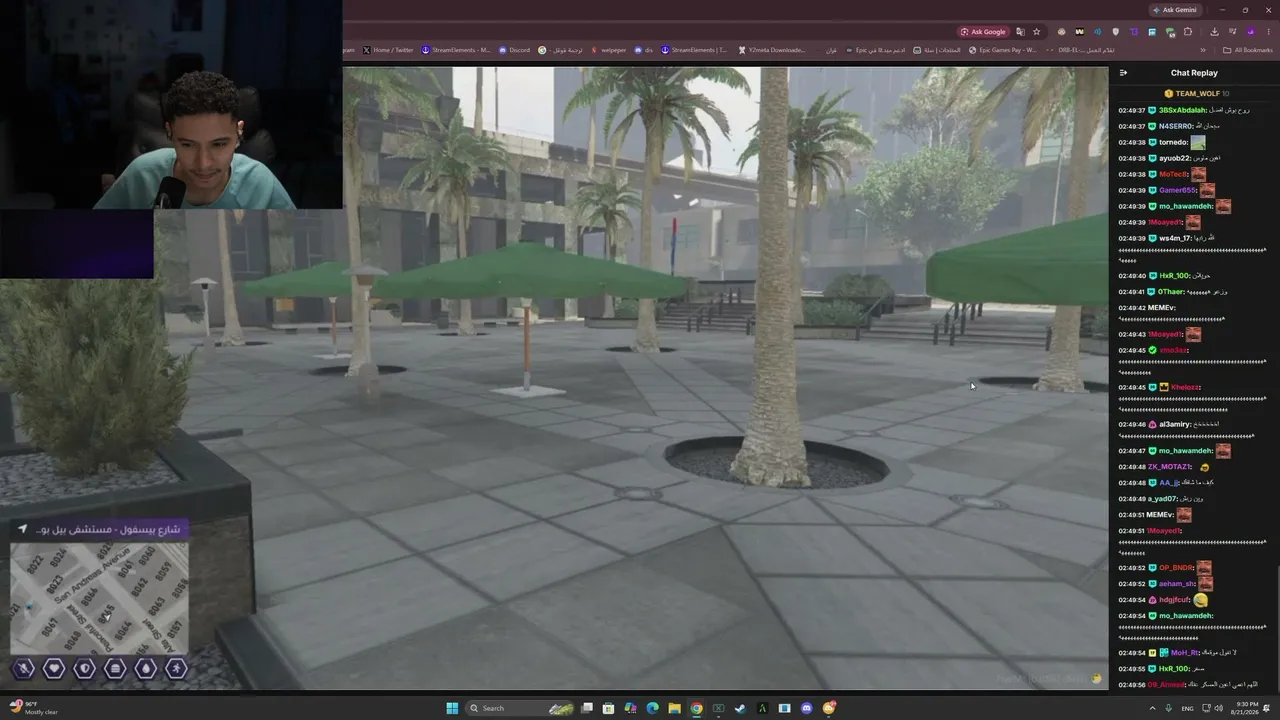This screenshot has width=1280, height=720.
Task: Click username ZK_MOTAZ1 in chat
Action: (x=1169, y=467)
